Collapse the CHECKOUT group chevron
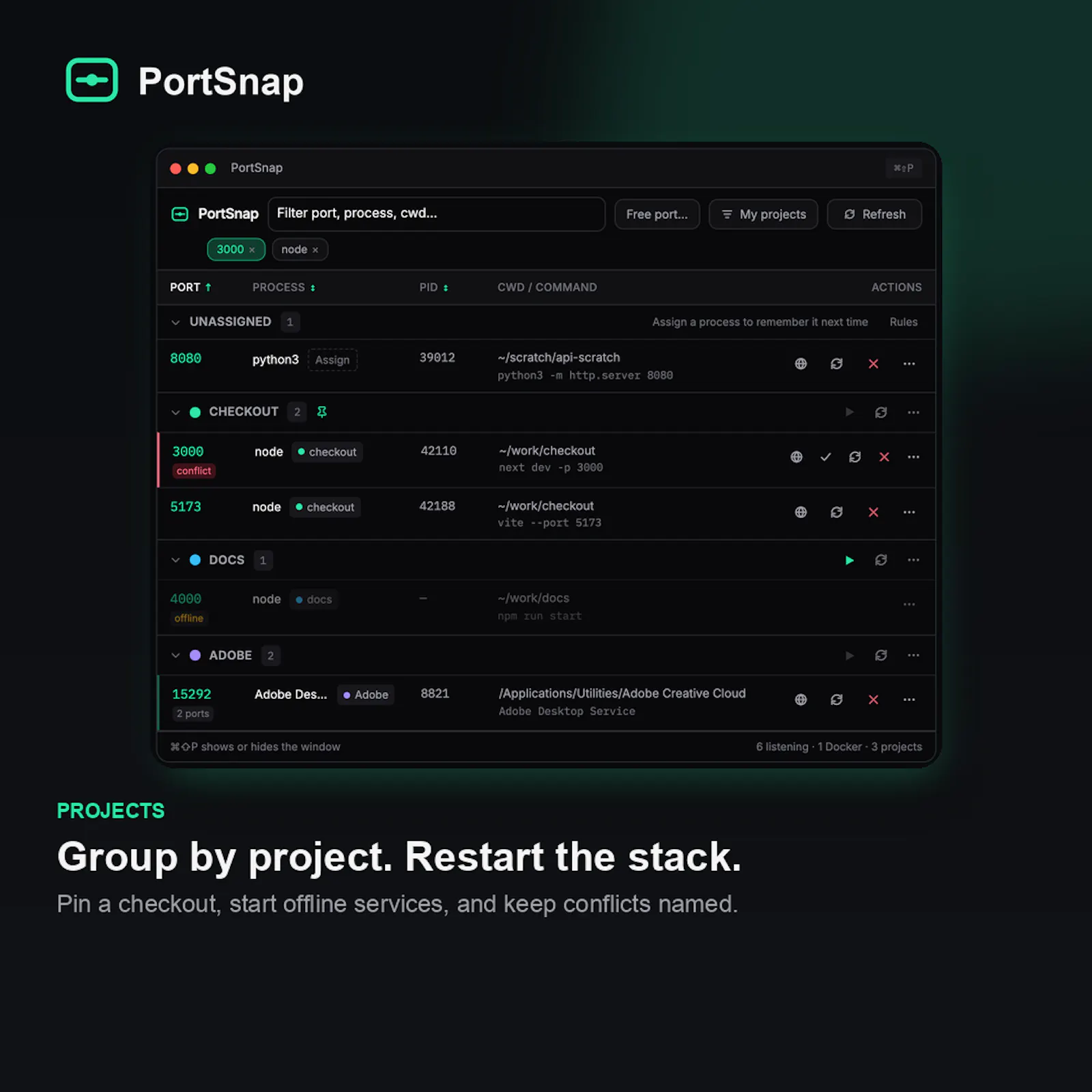Screen dimensions: 1092x1092 pyautogui.click(x=175, y=412)
